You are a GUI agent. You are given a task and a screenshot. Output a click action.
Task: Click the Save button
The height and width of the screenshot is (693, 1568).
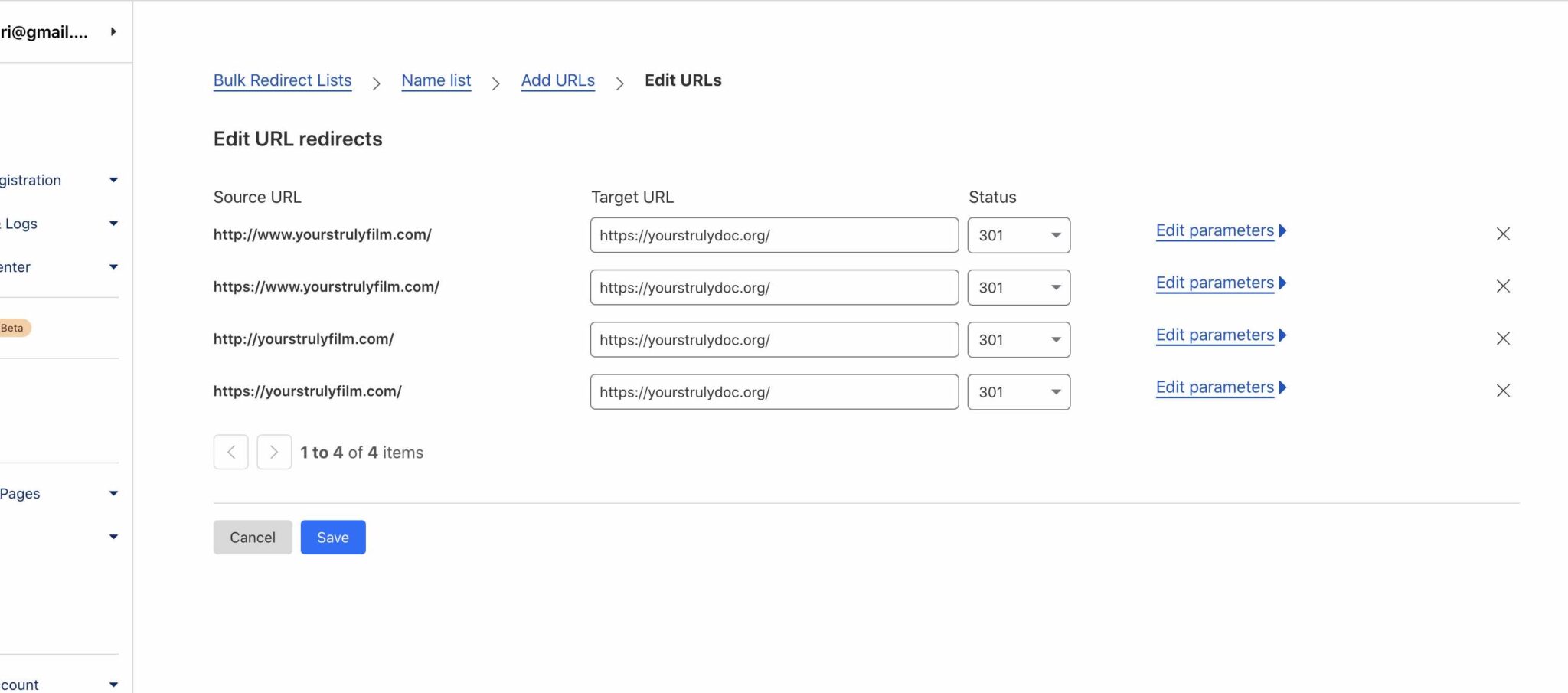tap(332, 537)
